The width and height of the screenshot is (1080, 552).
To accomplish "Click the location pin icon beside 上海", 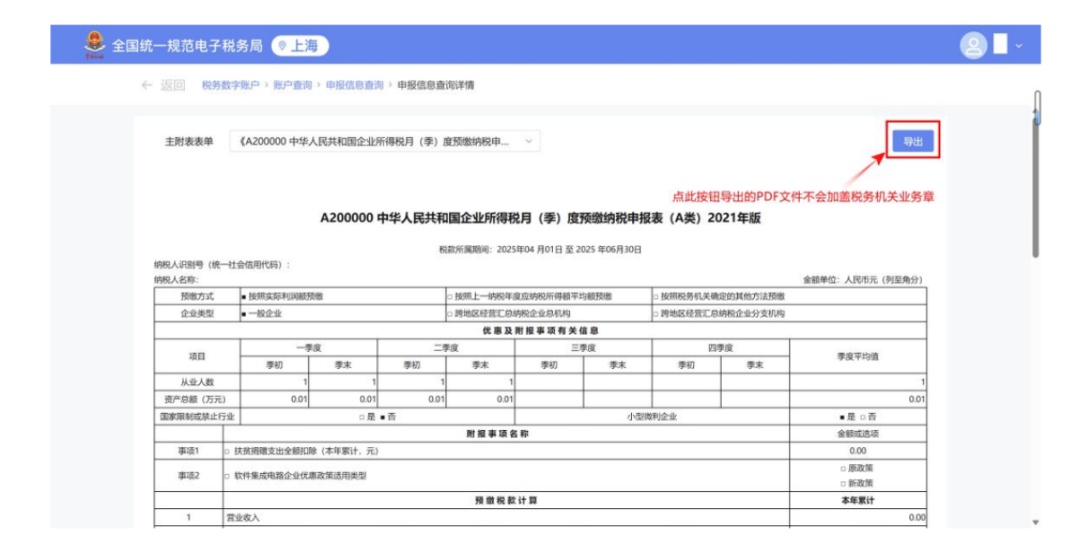I will pyautogui.click(x=283, y=46).
